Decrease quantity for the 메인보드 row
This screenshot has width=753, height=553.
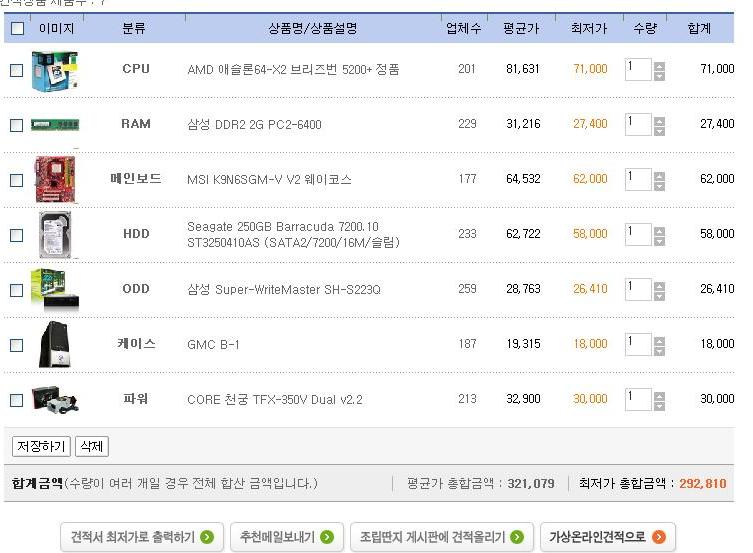(x=659, y=186)
